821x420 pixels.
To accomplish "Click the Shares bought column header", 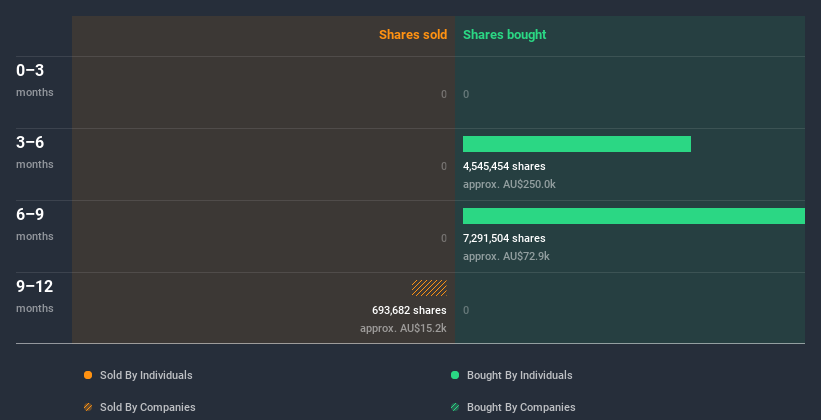I will coord(504,35).
